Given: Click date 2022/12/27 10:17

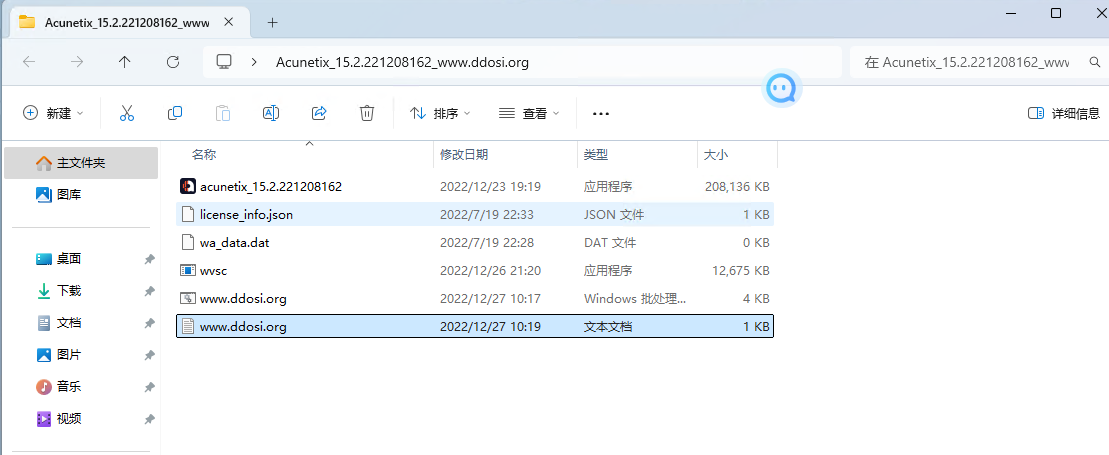Looking at the screenshot, I should pos(490,299).
